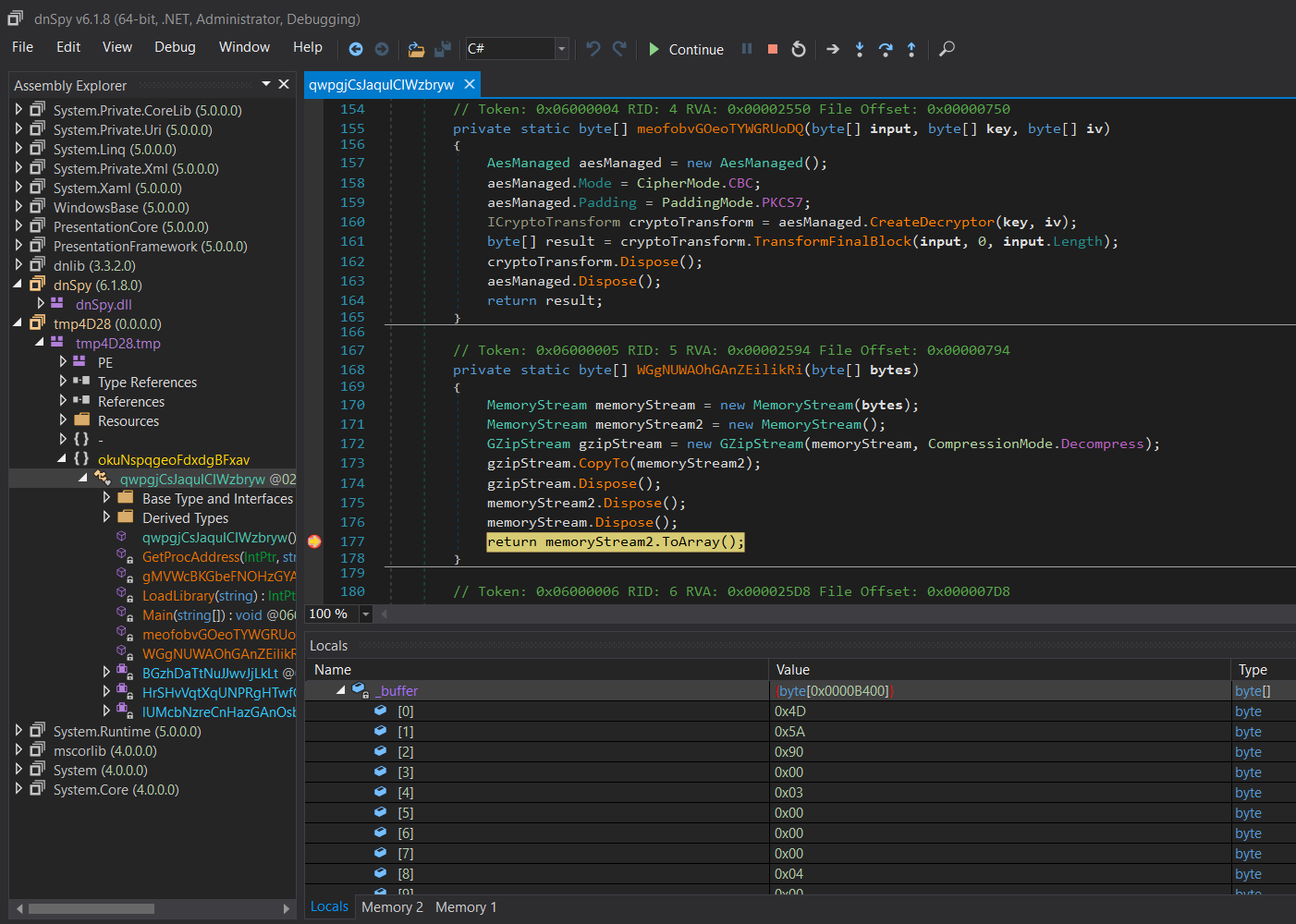The height and width of the screenshot is (924, 1296).
Task: Open the 100 % zoom dropdown
Action: (x=366, y=614)
